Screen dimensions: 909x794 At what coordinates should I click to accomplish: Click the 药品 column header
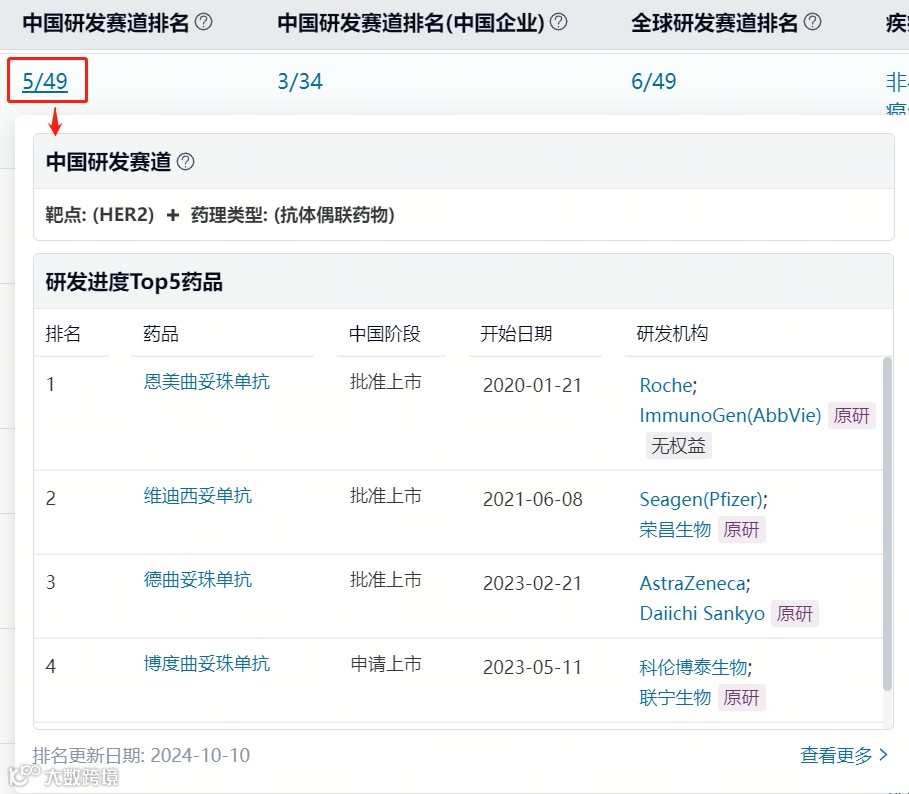click(x=161, y=334)
